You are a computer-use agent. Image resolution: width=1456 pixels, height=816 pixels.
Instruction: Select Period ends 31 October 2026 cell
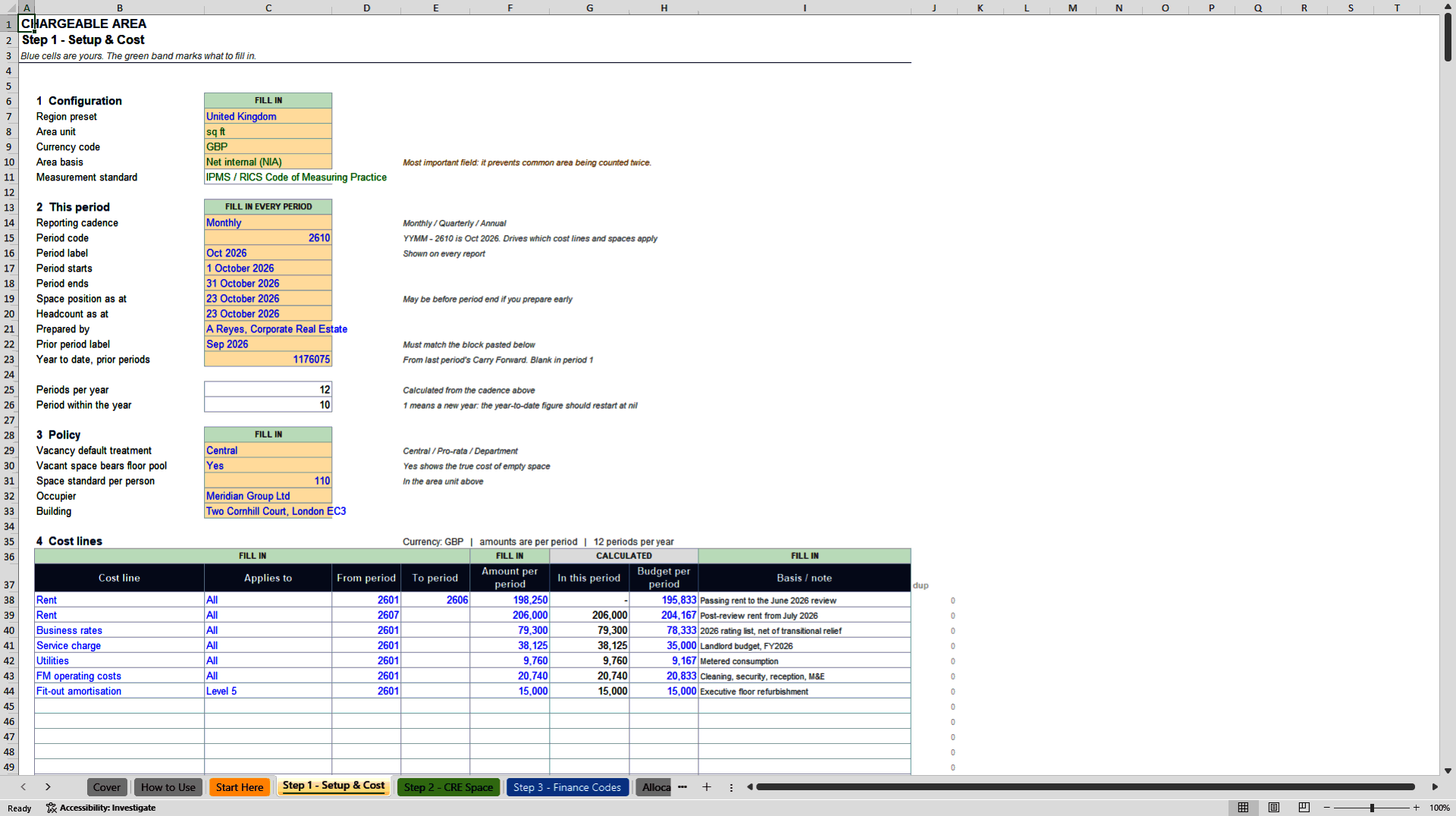coord(268,283)
